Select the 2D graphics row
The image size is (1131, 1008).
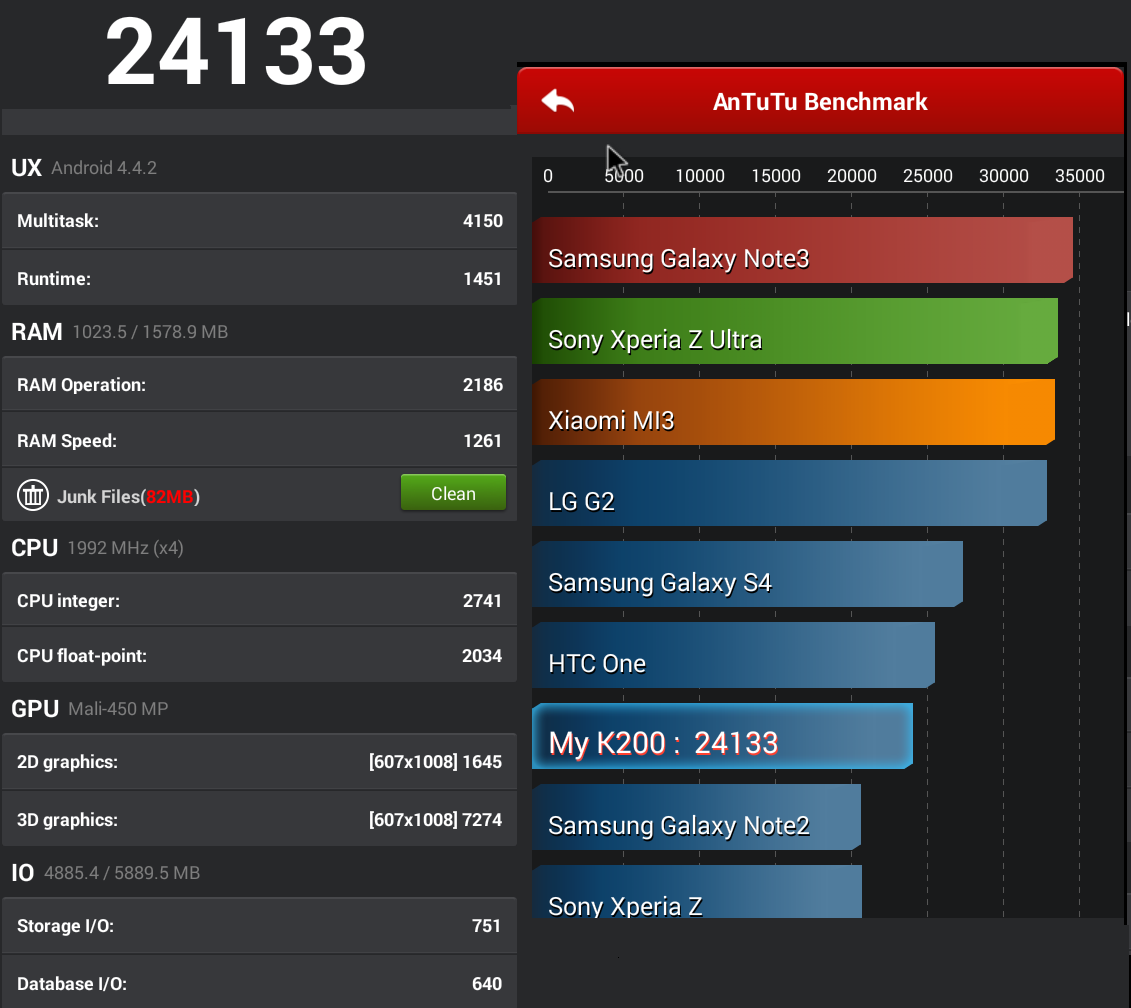(x=260, y=762)
